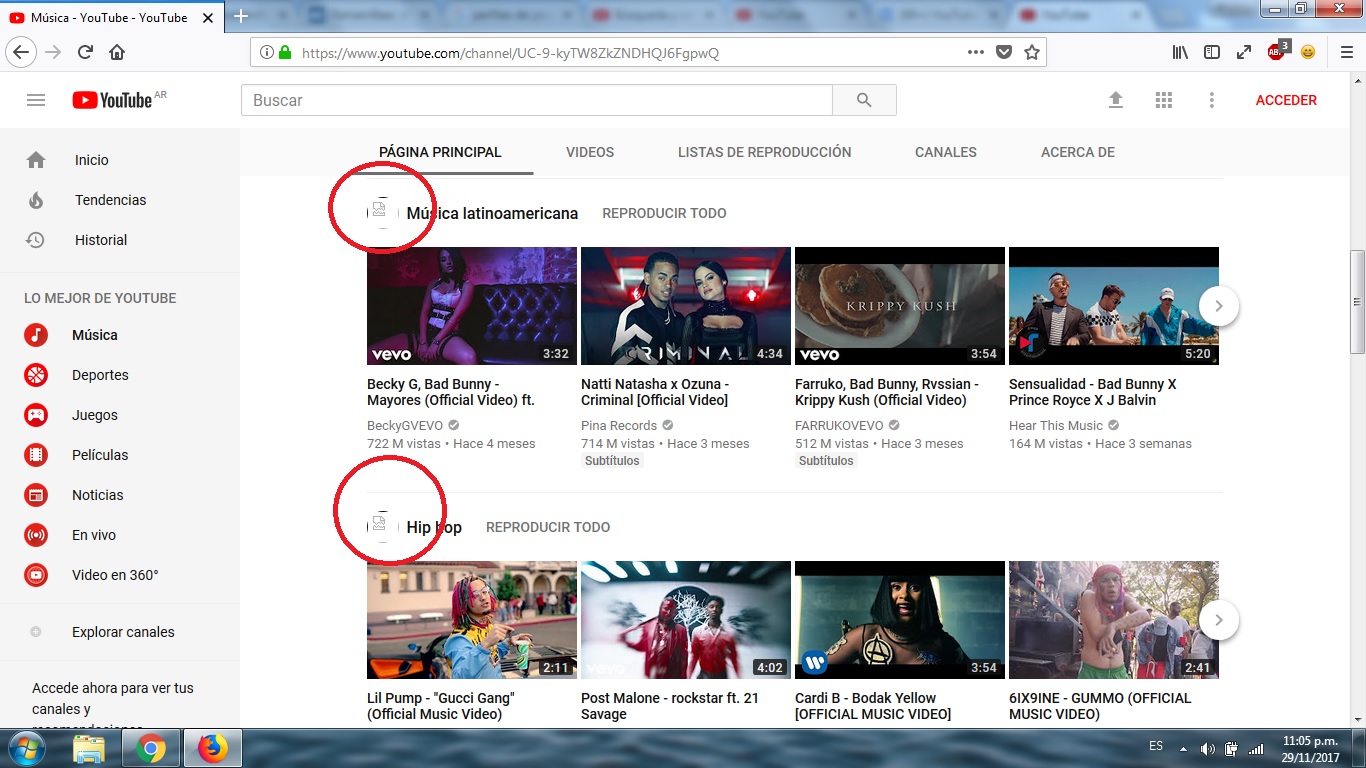Open the Becky G Mayores video title
This screenshot has width=1366, height=768.
point(451,392)
